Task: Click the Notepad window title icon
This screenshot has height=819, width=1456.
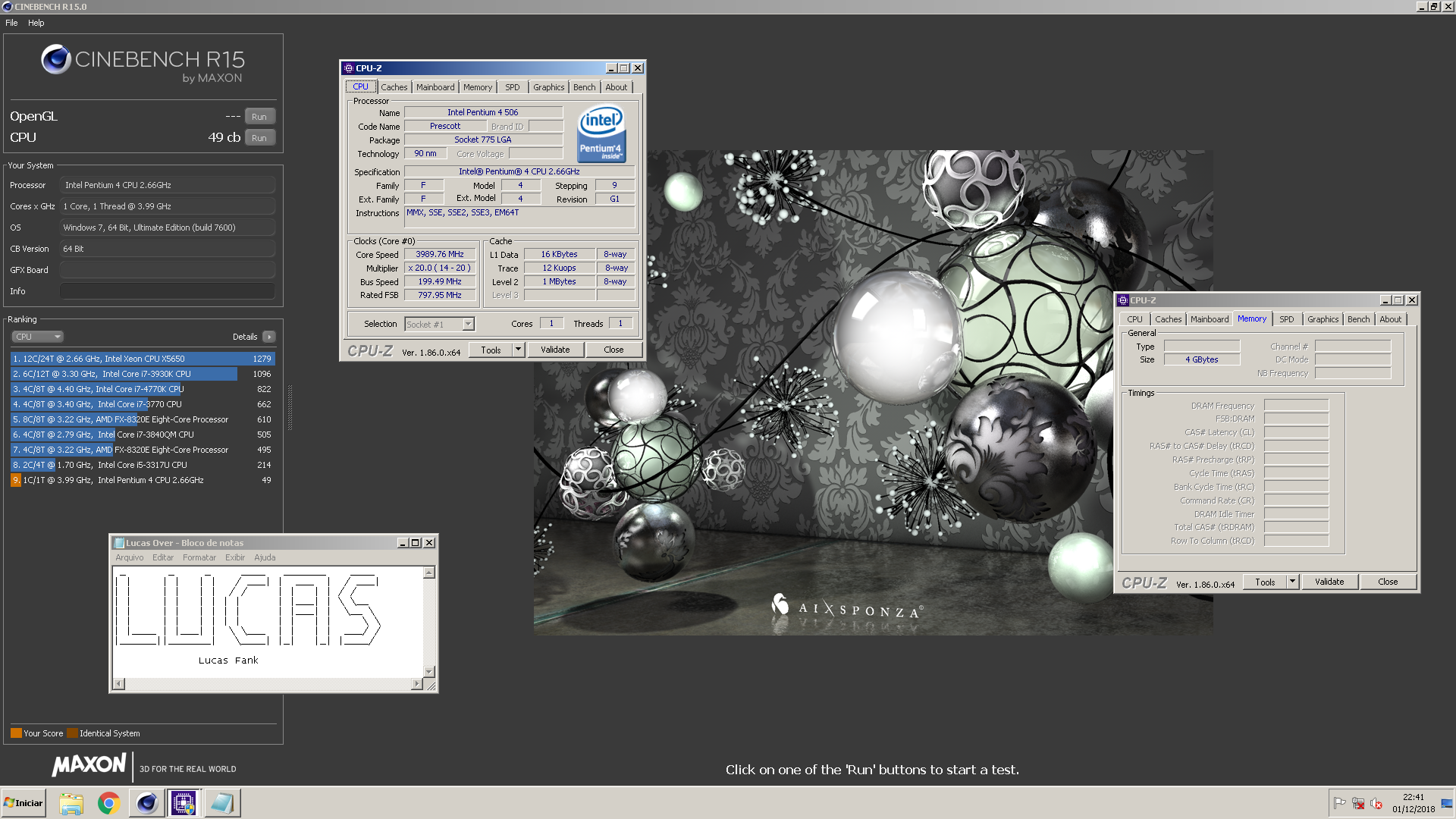Action: [118, 543]
